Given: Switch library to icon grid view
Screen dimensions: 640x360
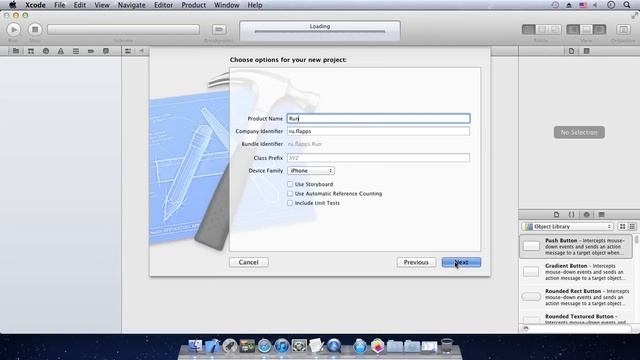Looking at the screenshot, I should 622,227.
